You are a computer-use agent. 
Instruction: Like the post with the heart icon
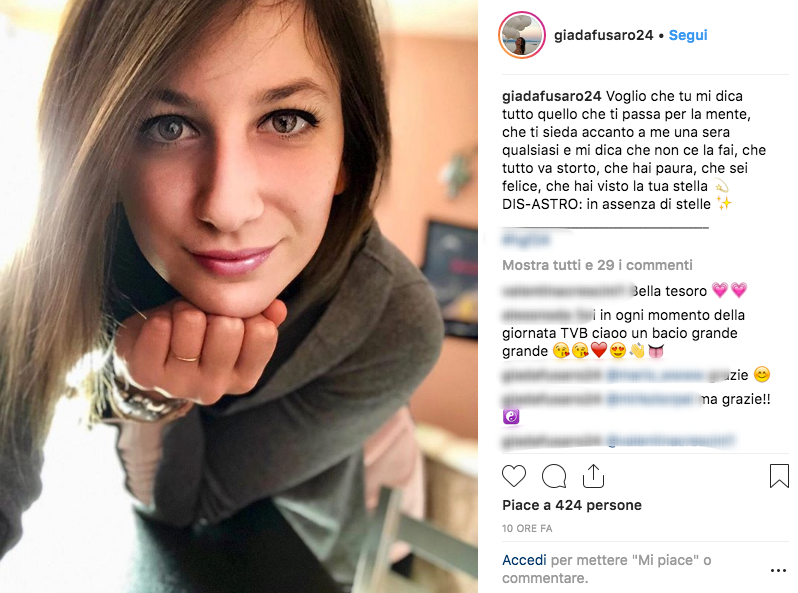[x=514, y=476]
